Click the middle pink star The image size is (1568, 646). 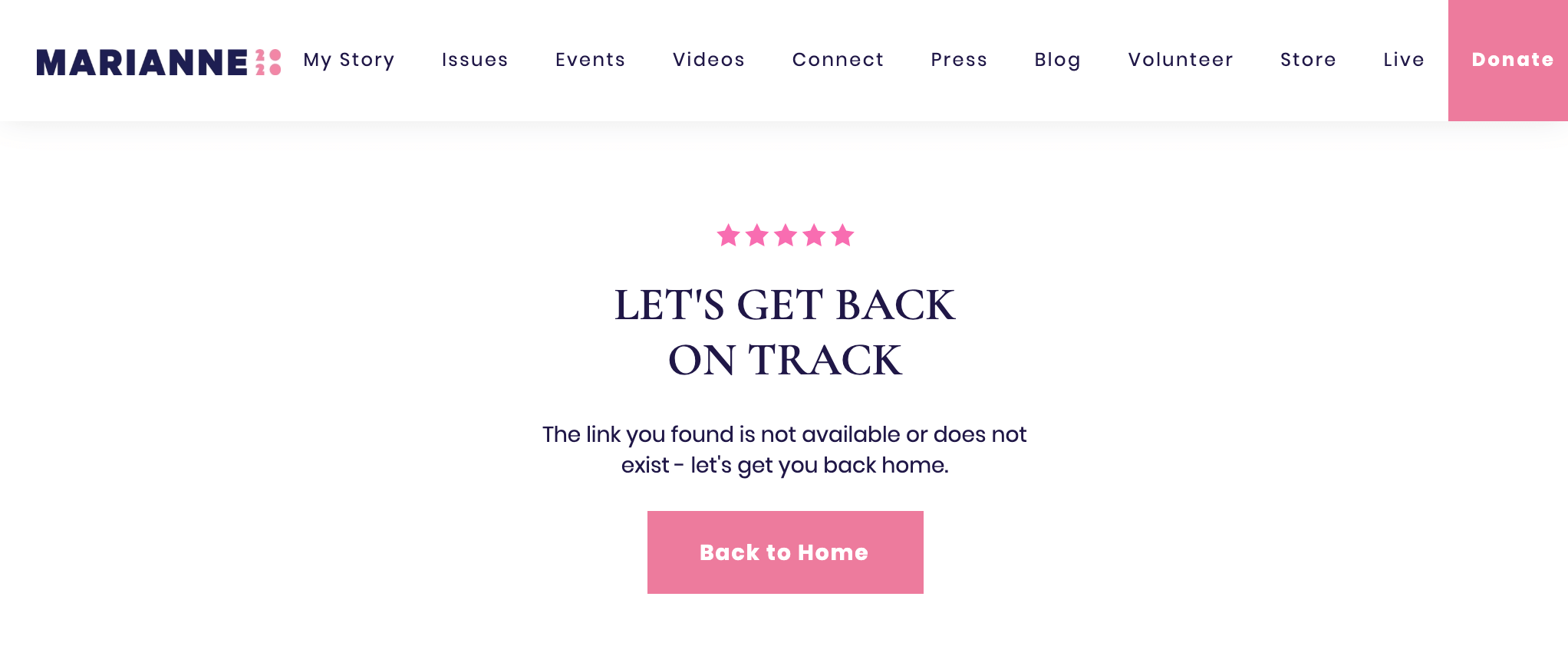tap(786, 236)
